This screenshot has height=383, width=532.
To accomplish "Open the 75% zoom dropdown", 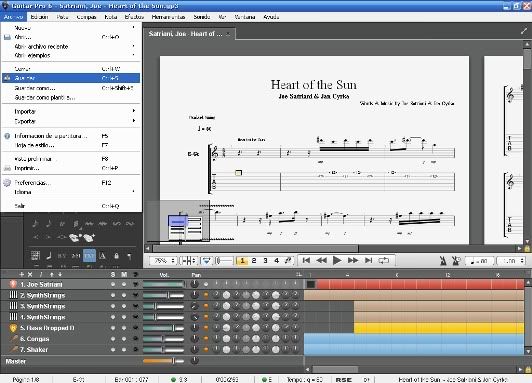I will [164, 261].
